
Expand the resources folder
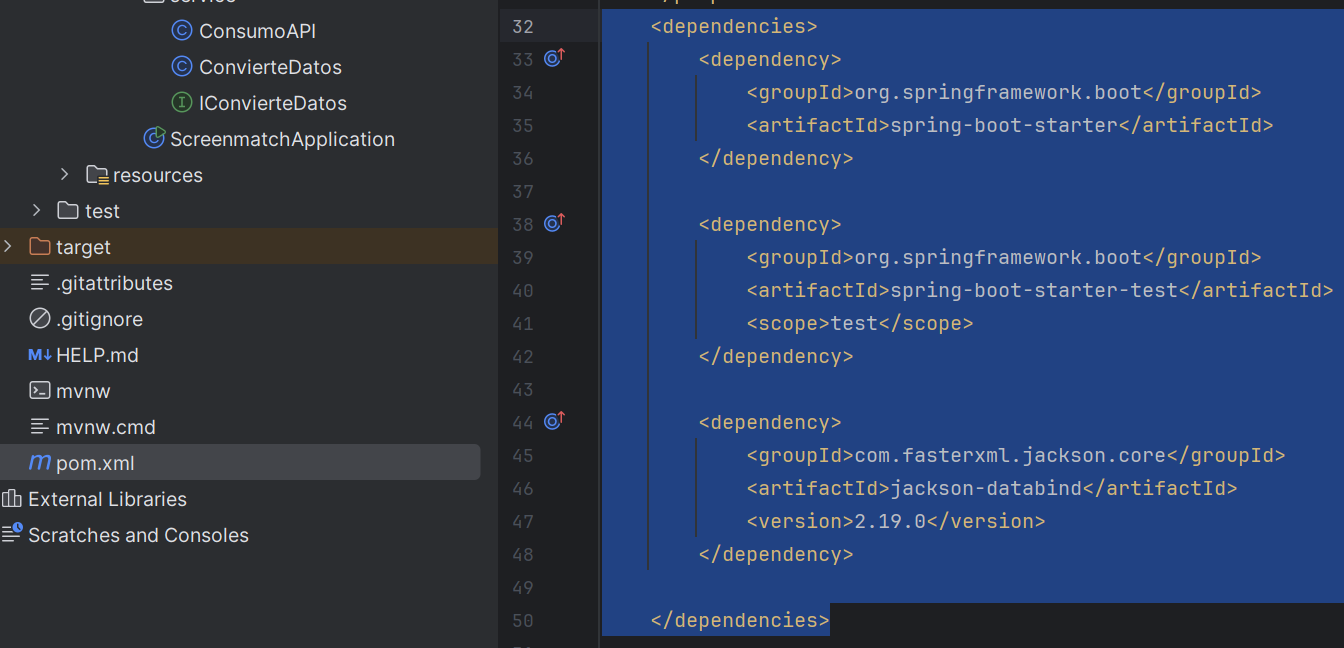(x=65, y=175)
